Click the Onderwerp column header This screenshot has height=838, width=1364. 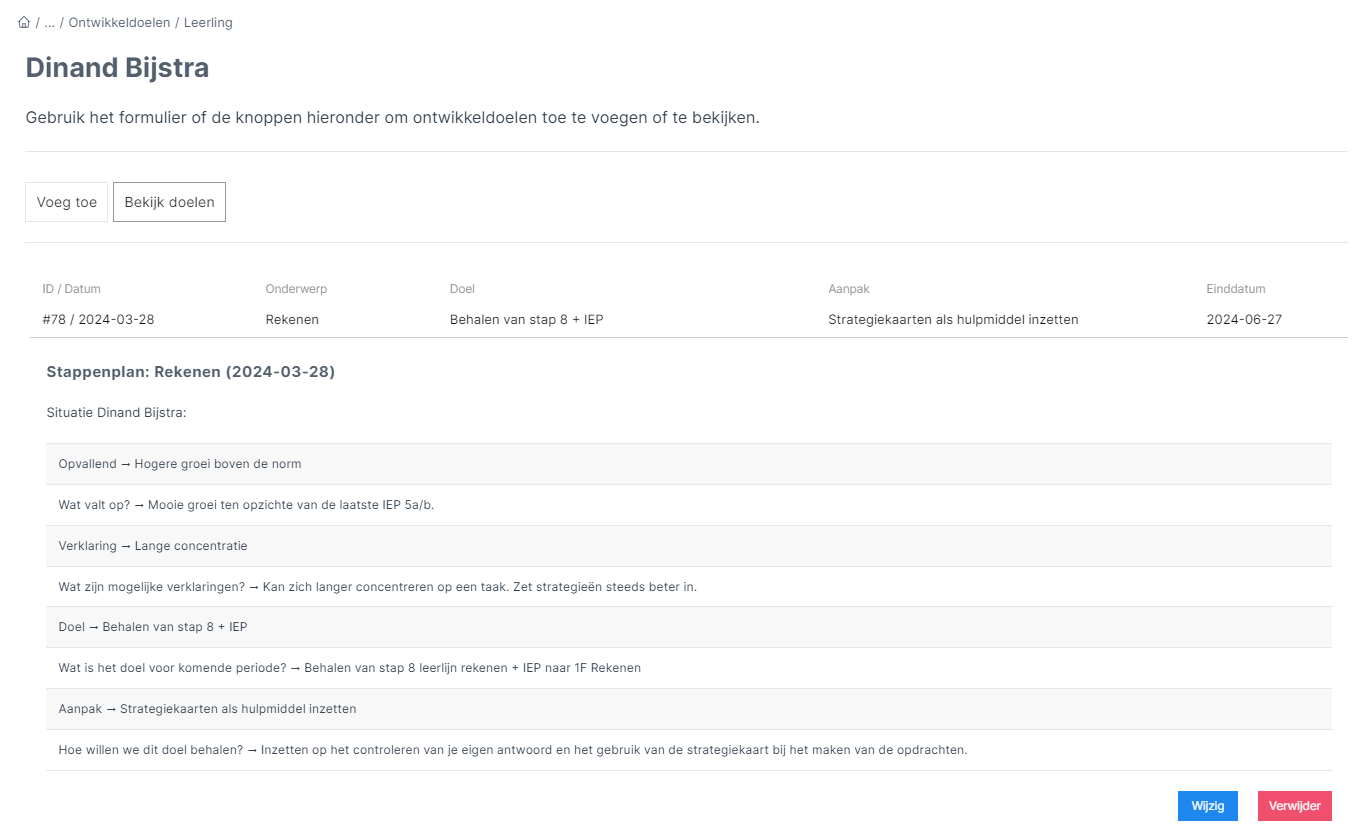pos(296,289)
